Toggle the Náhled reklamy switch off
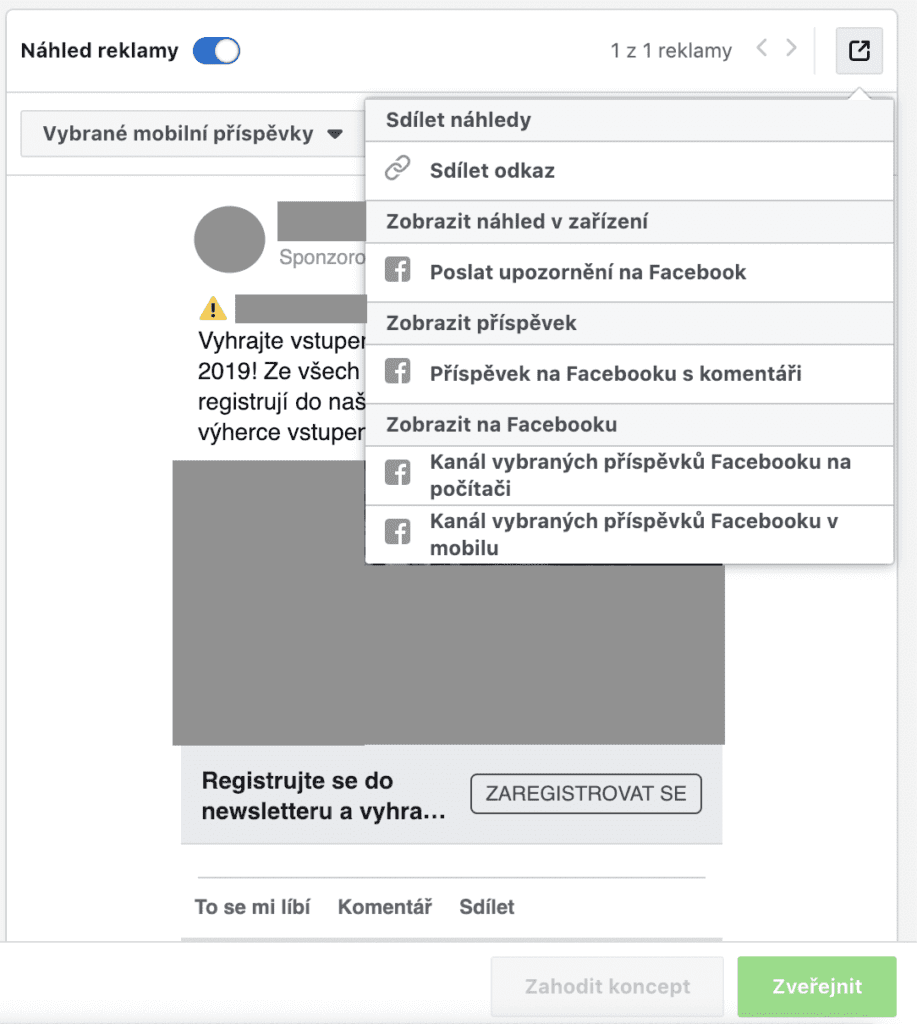Screen dimensions: 917x1024 216,51
